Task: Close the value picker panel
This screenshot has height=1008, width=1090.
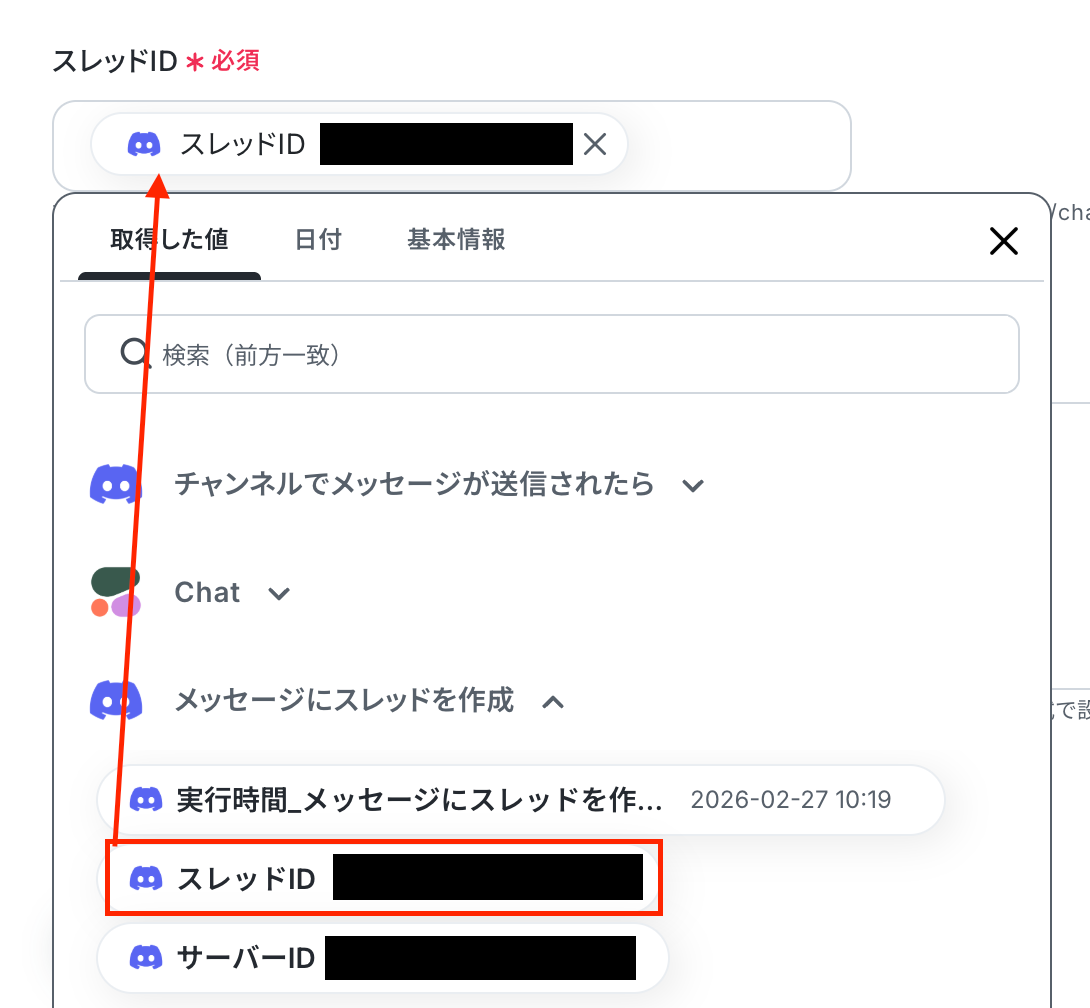Action: 1004,241
